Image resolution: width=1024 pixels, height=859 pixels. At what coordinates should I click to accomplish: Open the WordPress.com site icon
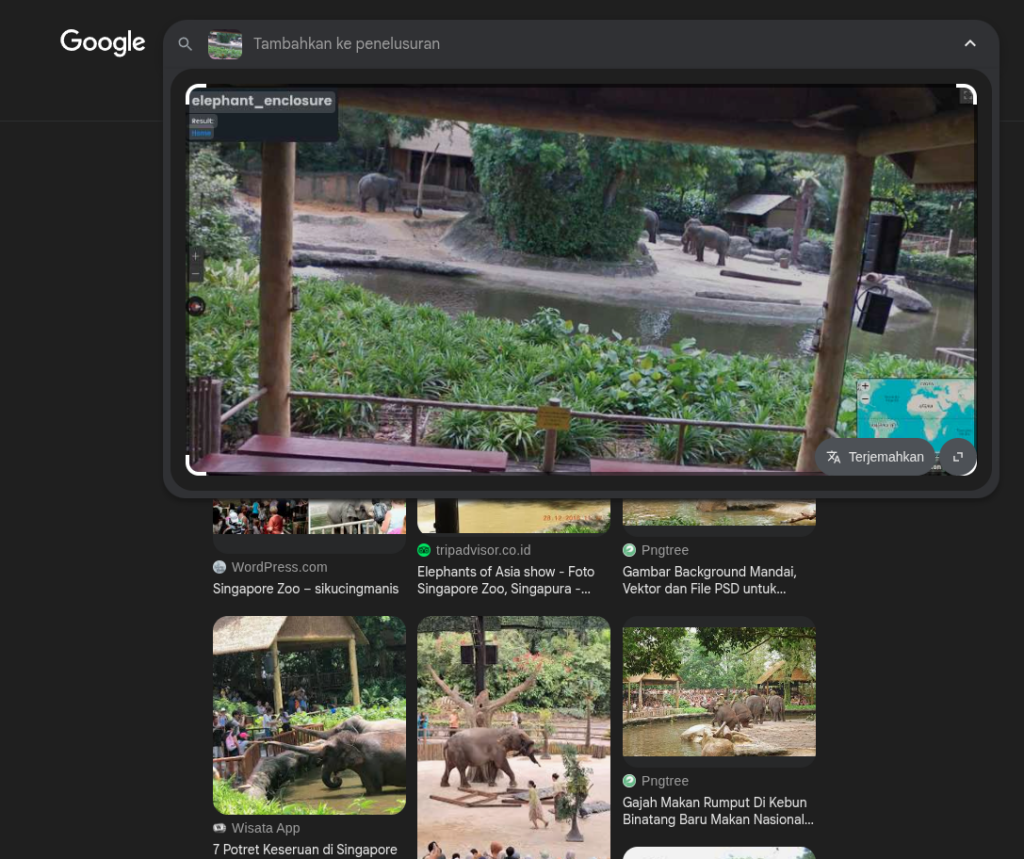click(x=219, y=567)
